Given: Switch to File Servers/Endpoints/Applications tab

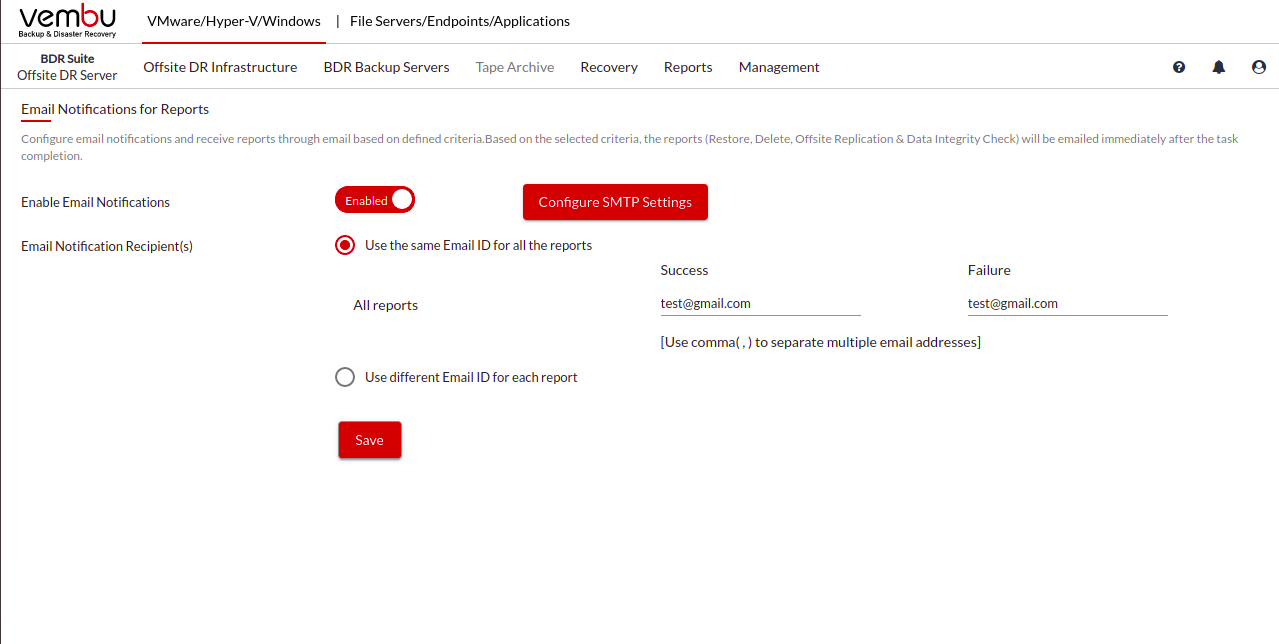Looking at the screenshot, I should point(460,21).
